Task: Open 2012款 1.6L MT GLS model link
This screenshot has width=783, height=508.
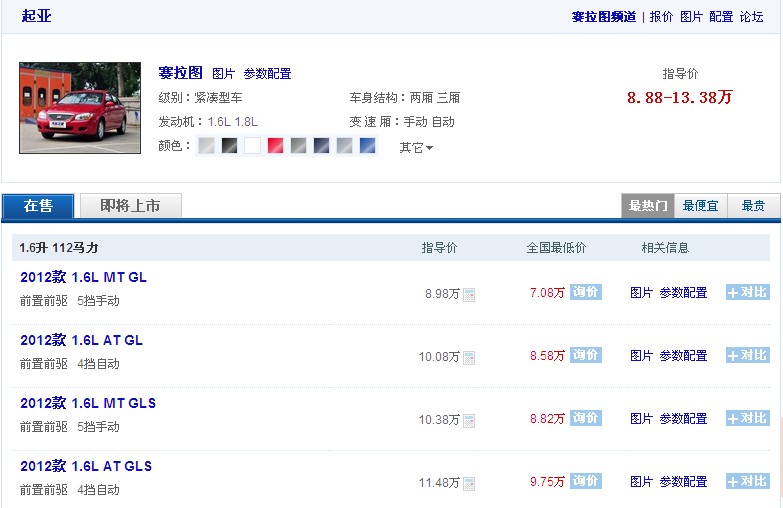Action: 88,403
